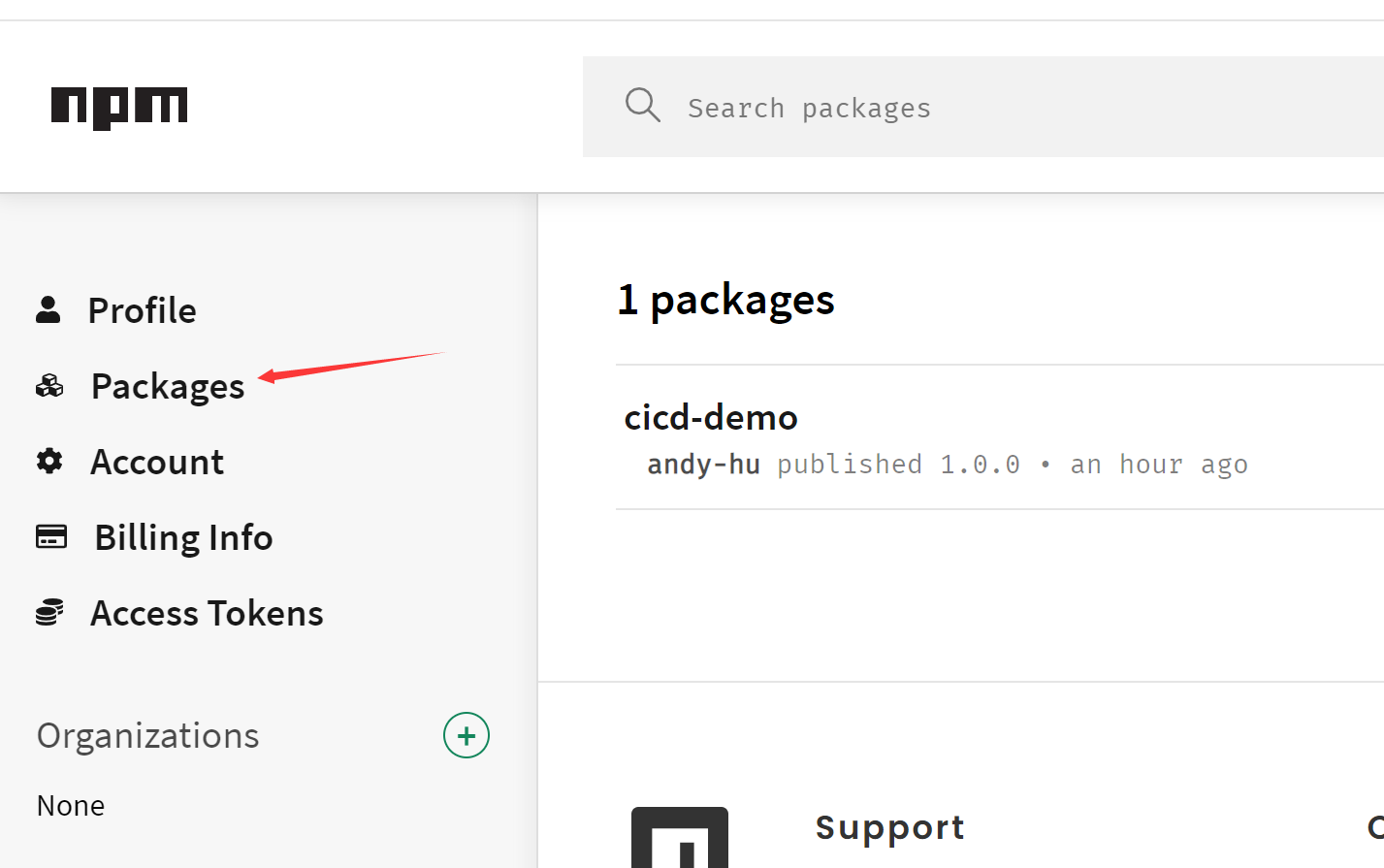Click the Account gear icon

pos(49,461)
